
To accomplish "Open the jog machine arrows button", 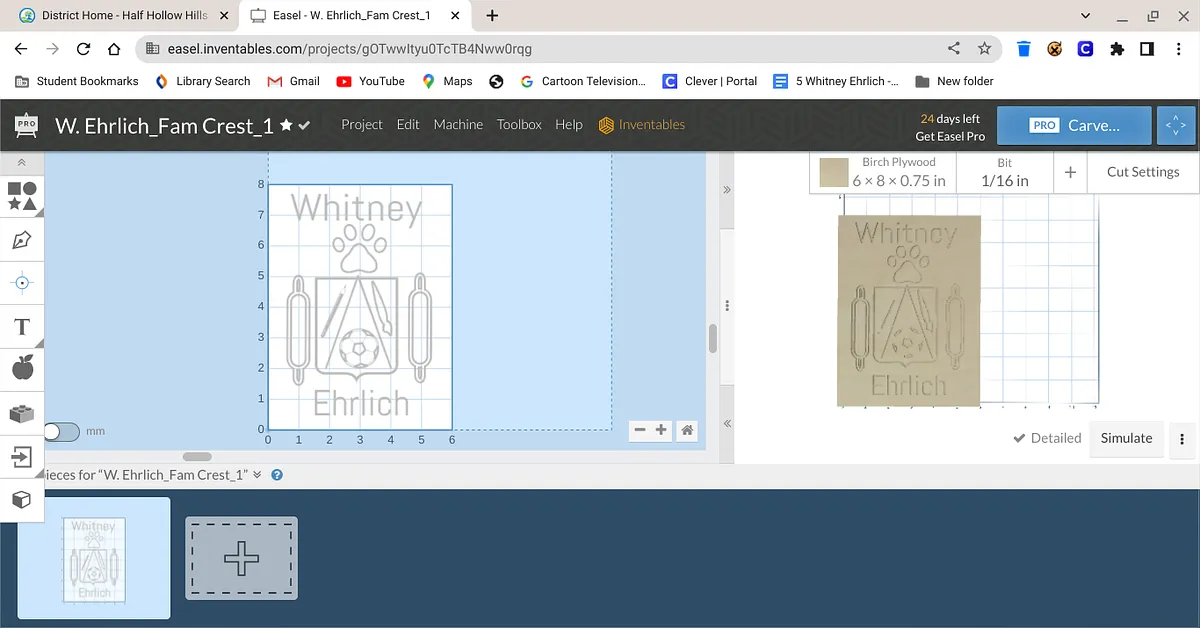I will (x=1175, y=125).
